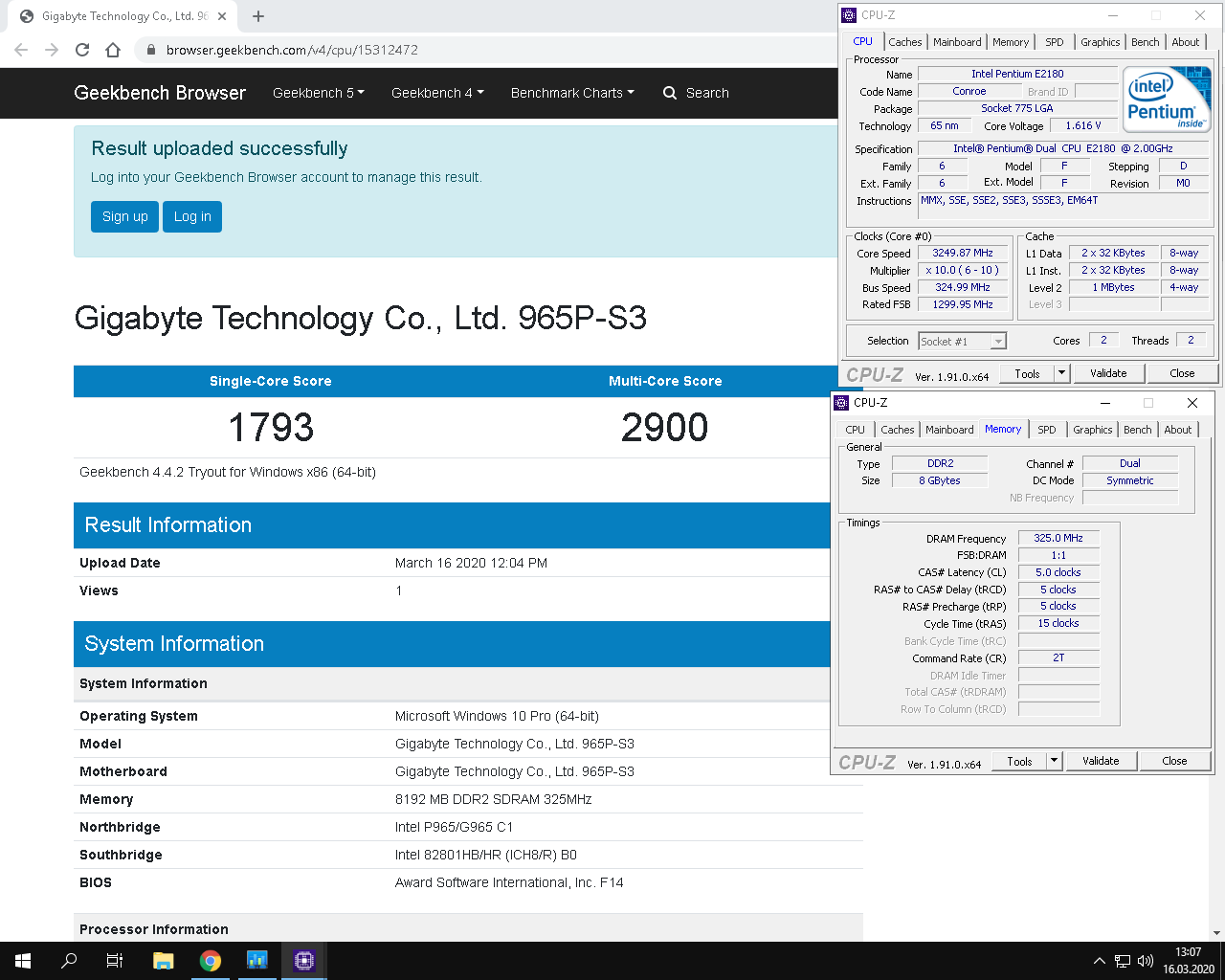Select SPD tab in upper CPU-Z window
The height and width of the screenshot is (980, 1225).
pyautogui.click(x=1055, y=42)
